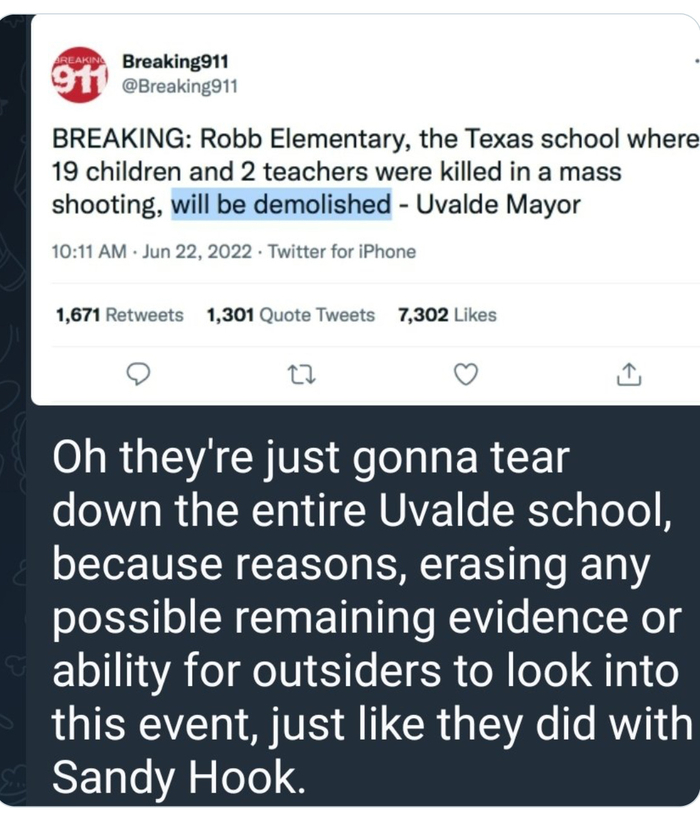
Task: Click the Breaking911 display name
Action: pos(175,62)
